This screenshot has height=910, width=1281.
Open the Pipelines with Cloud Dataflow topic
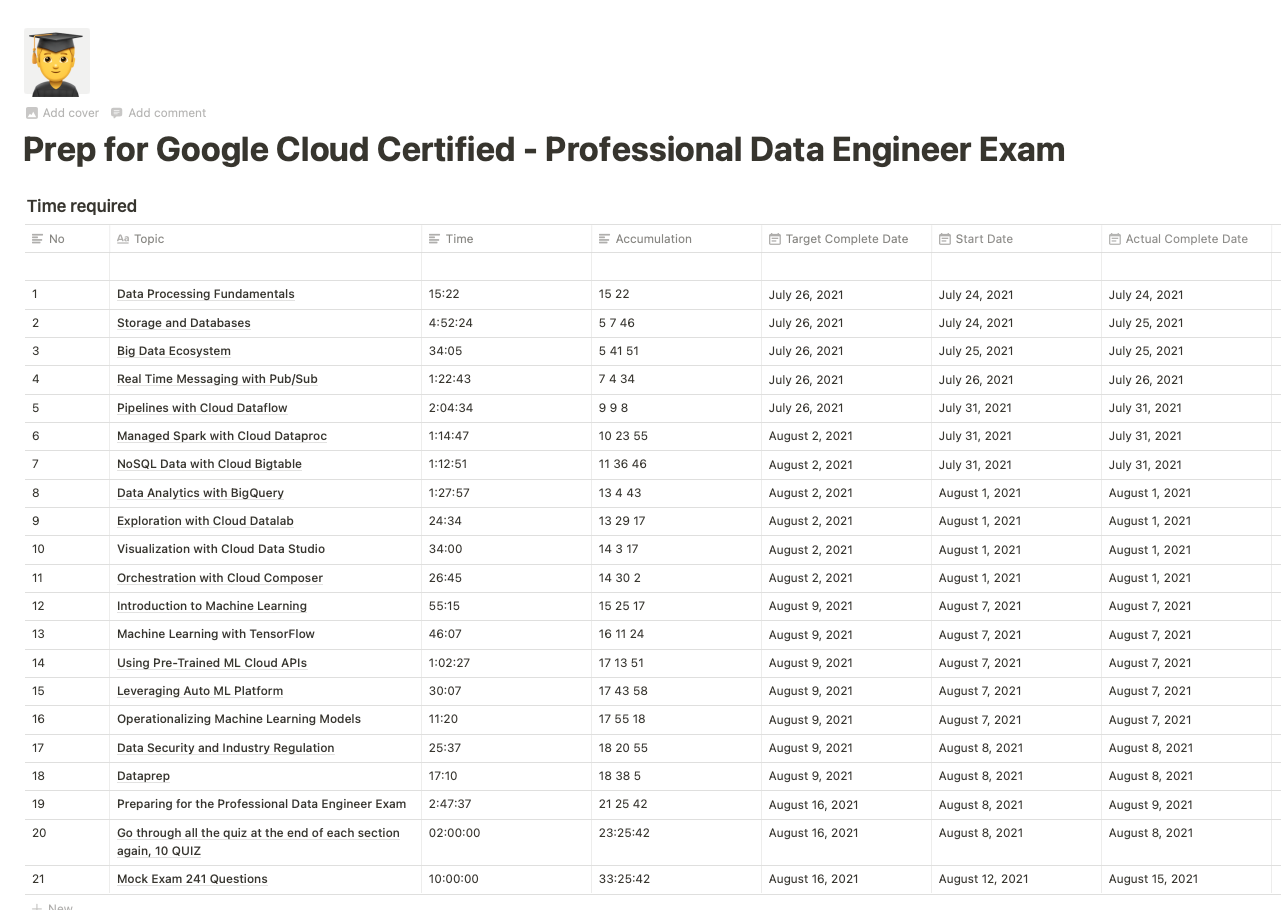(202, 408)
